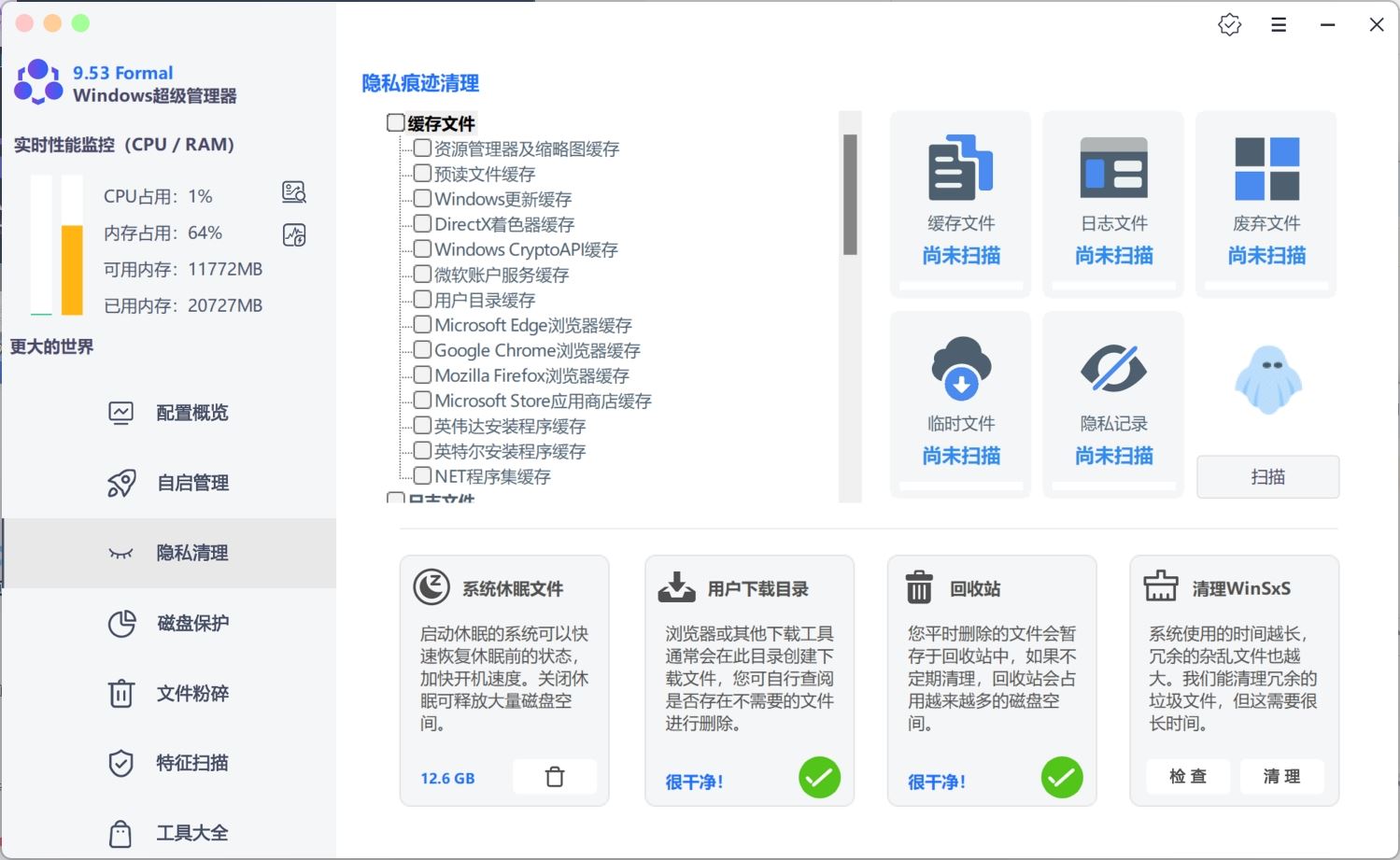Click the CPU monitor detail icon

(294, 192)
